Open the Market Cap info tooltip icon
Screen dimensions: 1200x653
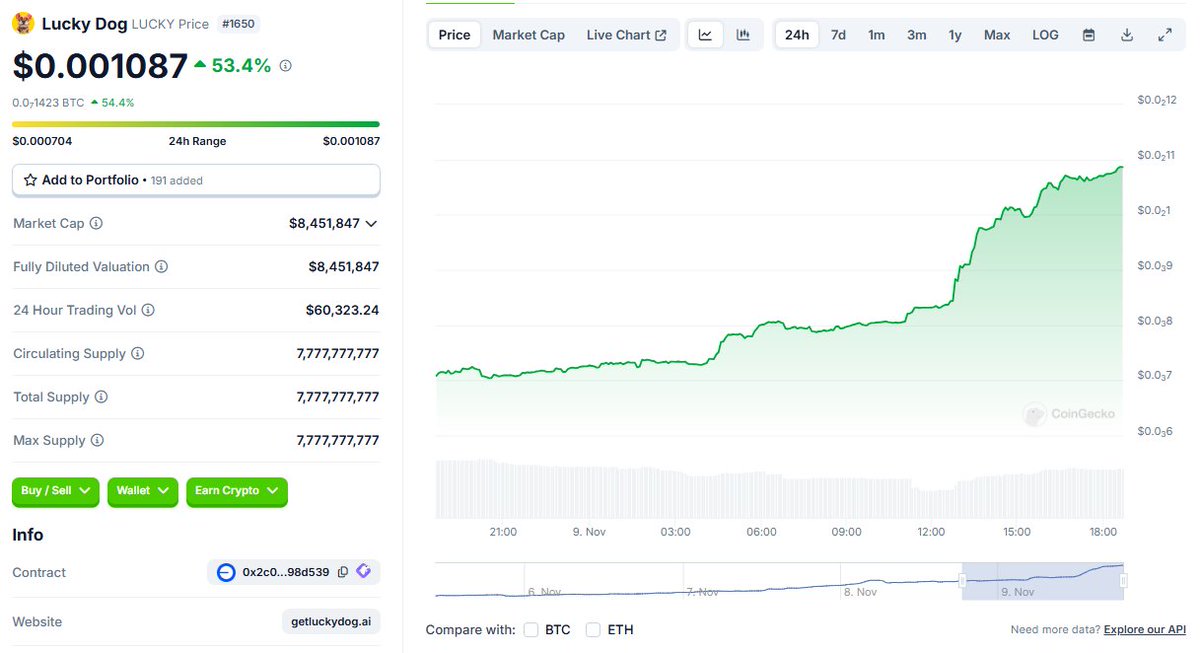(96, 224)
